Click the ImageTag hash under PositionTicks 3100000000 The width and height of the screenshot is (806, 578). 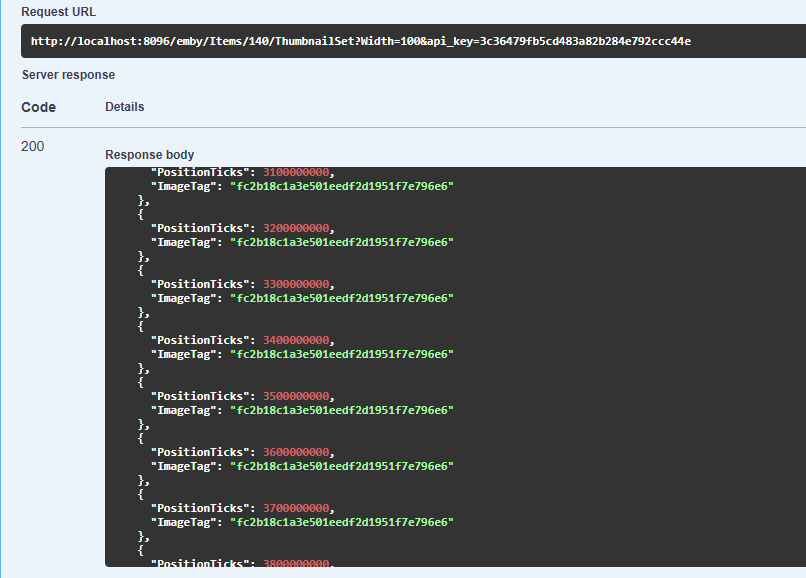pyautogui.click(x=342, y=186)
